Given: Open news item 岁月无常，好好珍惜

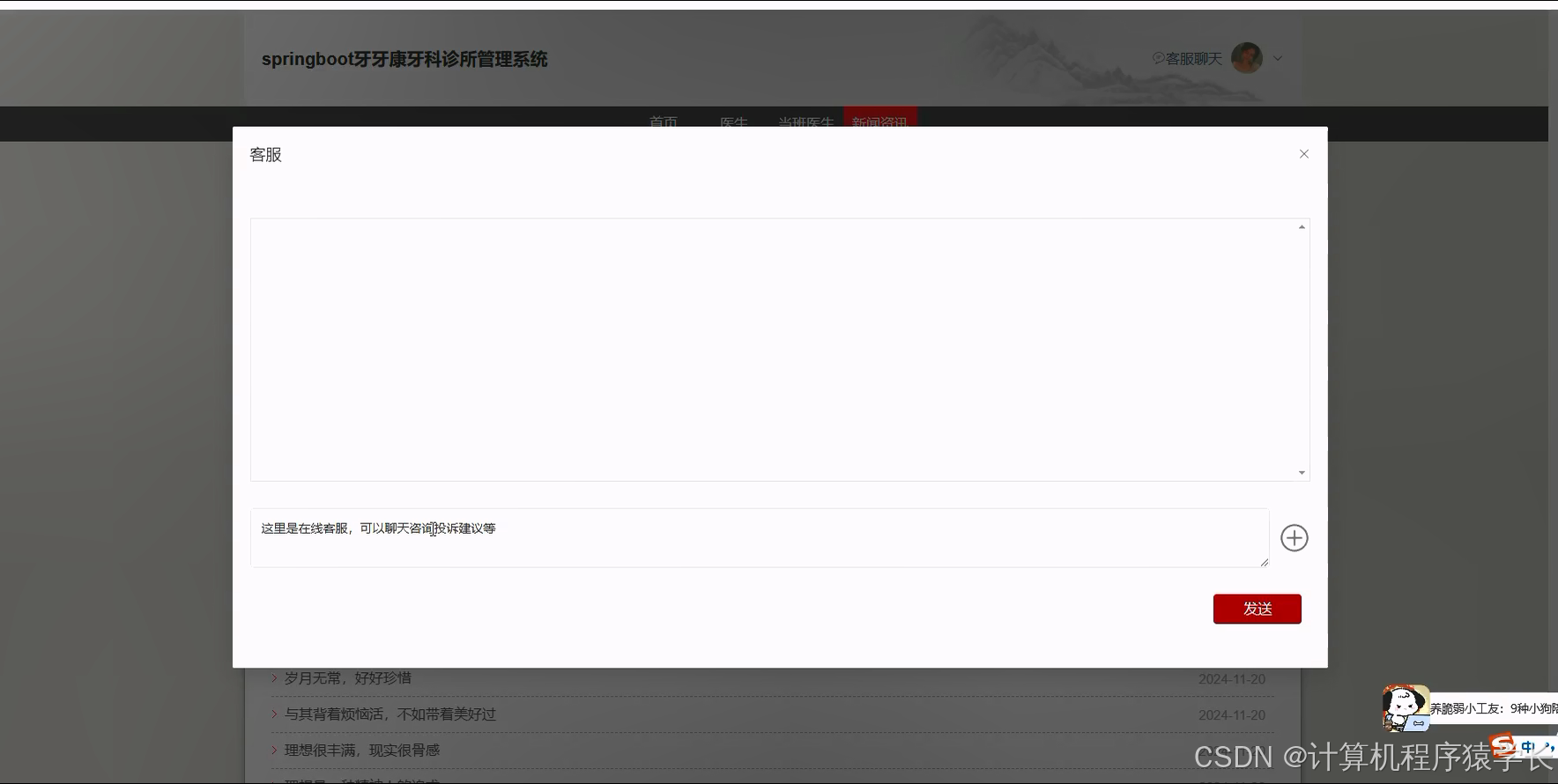Looking at the screenshot, I should 347,678.
